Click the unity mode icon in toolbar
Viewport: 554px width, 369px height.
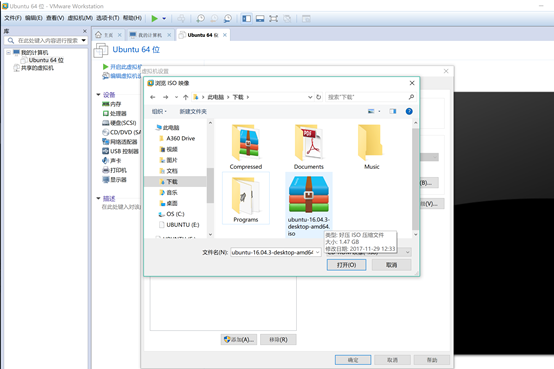tap(287, 18)
